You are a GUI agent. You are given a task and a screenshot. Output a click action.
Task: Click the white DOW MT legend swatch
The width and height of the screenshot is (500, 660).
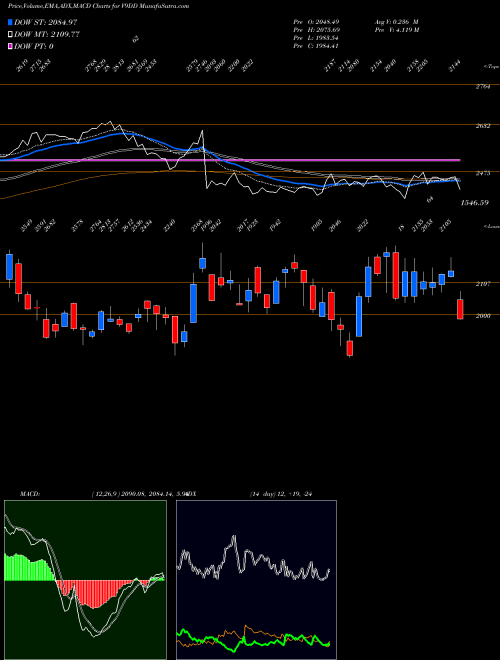pyautogui.click(x=10, y=35)
